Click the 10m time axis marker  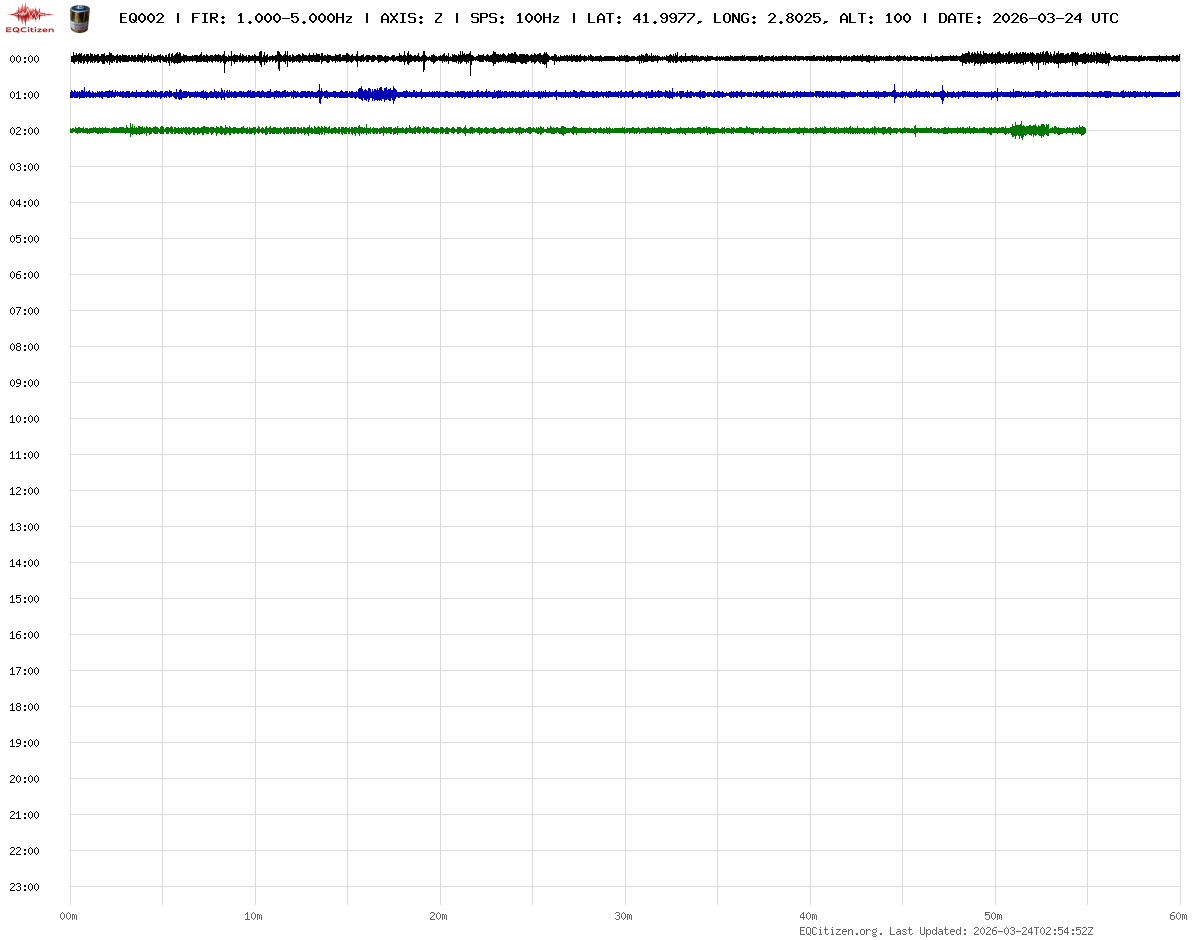pos(254,916)
